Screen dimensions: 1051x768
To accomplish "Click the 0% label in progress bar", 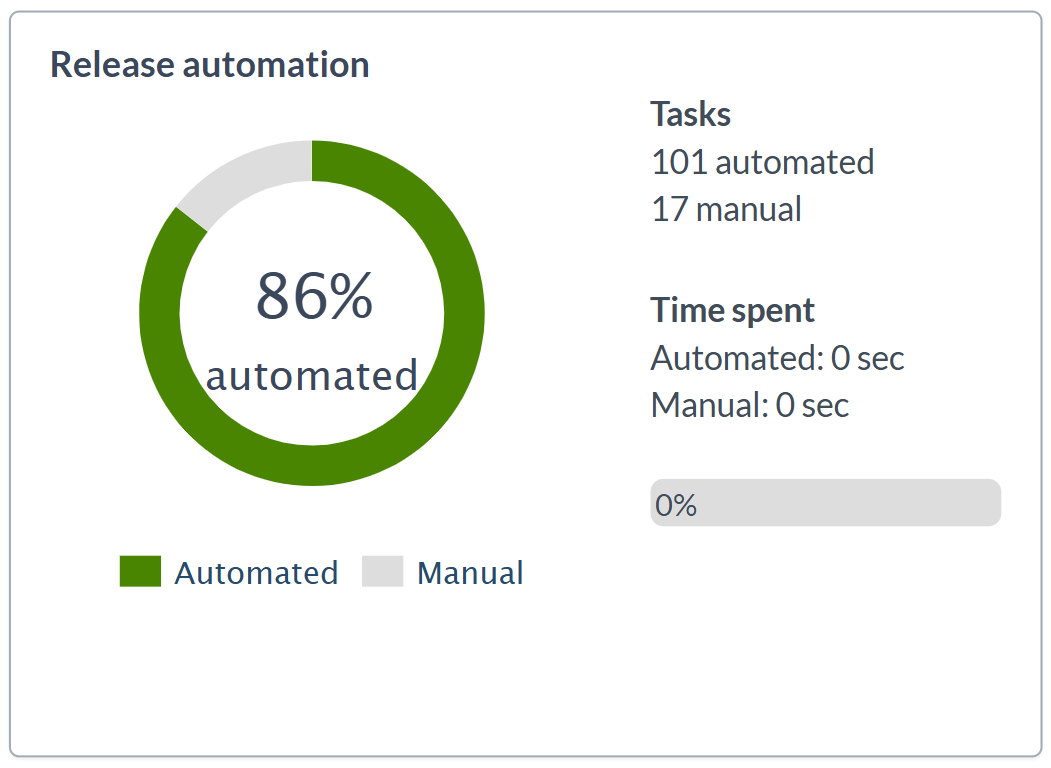I will click(676, 505).
